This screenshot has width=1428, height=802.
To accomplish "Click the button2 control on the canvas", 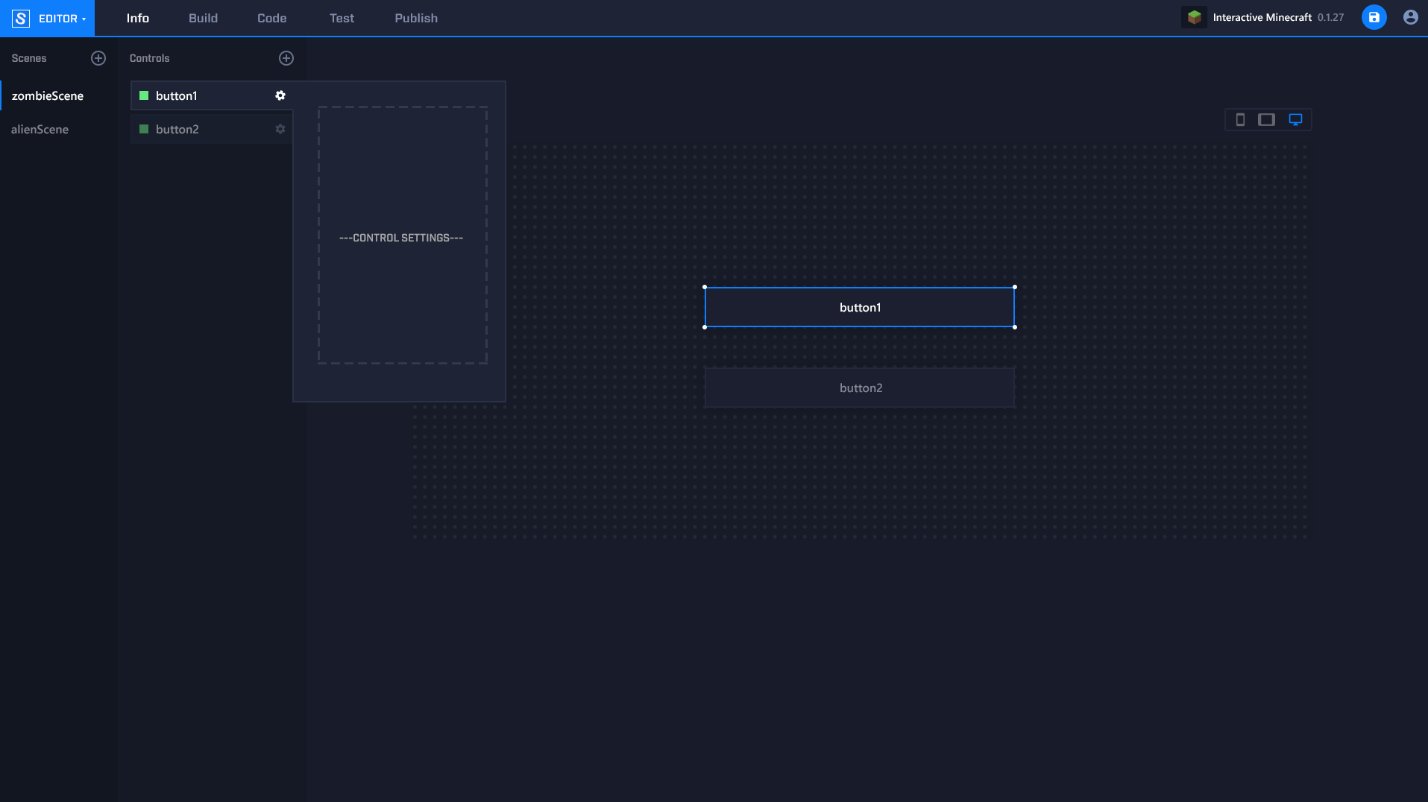I will [859, 387].
